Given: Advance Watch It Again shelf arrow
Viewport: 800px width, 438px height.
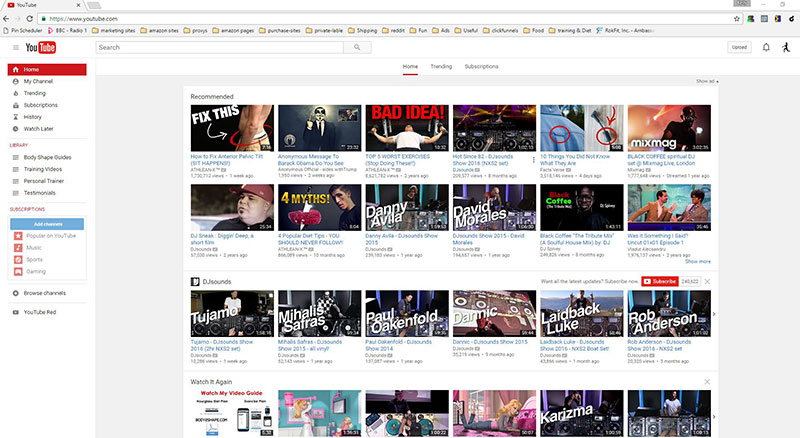Looking at the screenshot, I should point(714,416).
